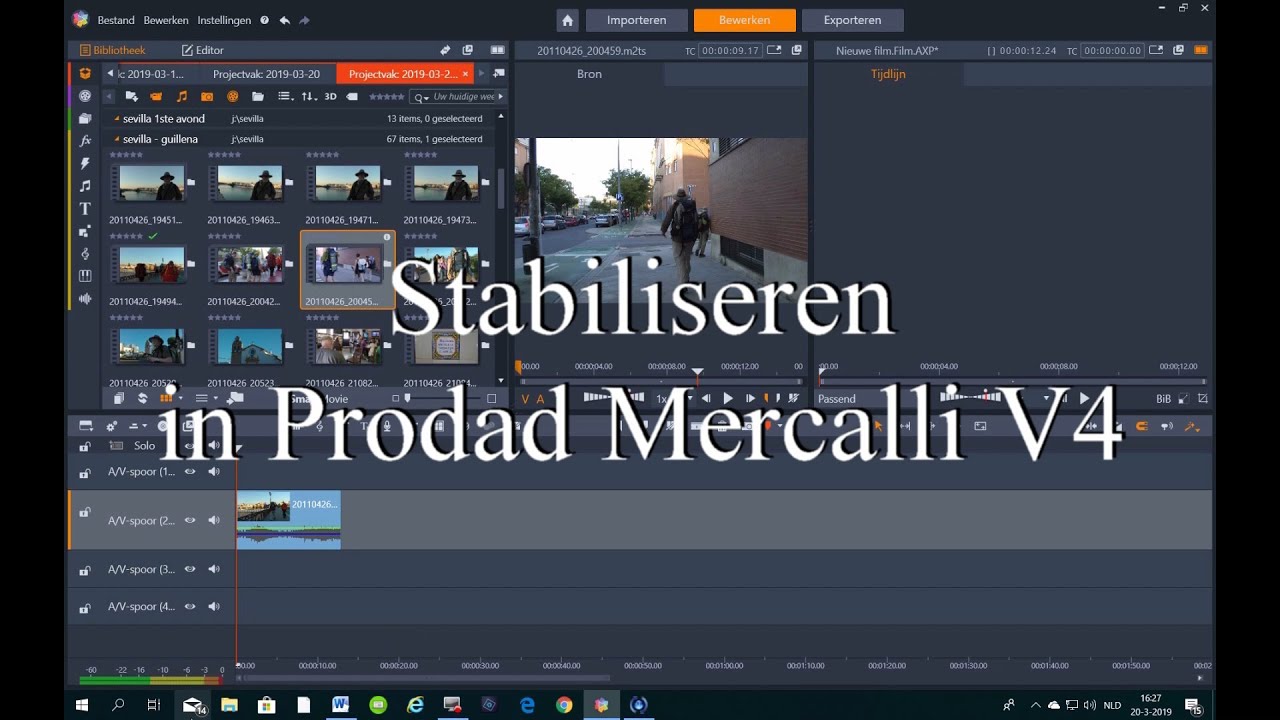1280x720 pixels.
Task: Play the source preview
Action: tap(728, 399)
